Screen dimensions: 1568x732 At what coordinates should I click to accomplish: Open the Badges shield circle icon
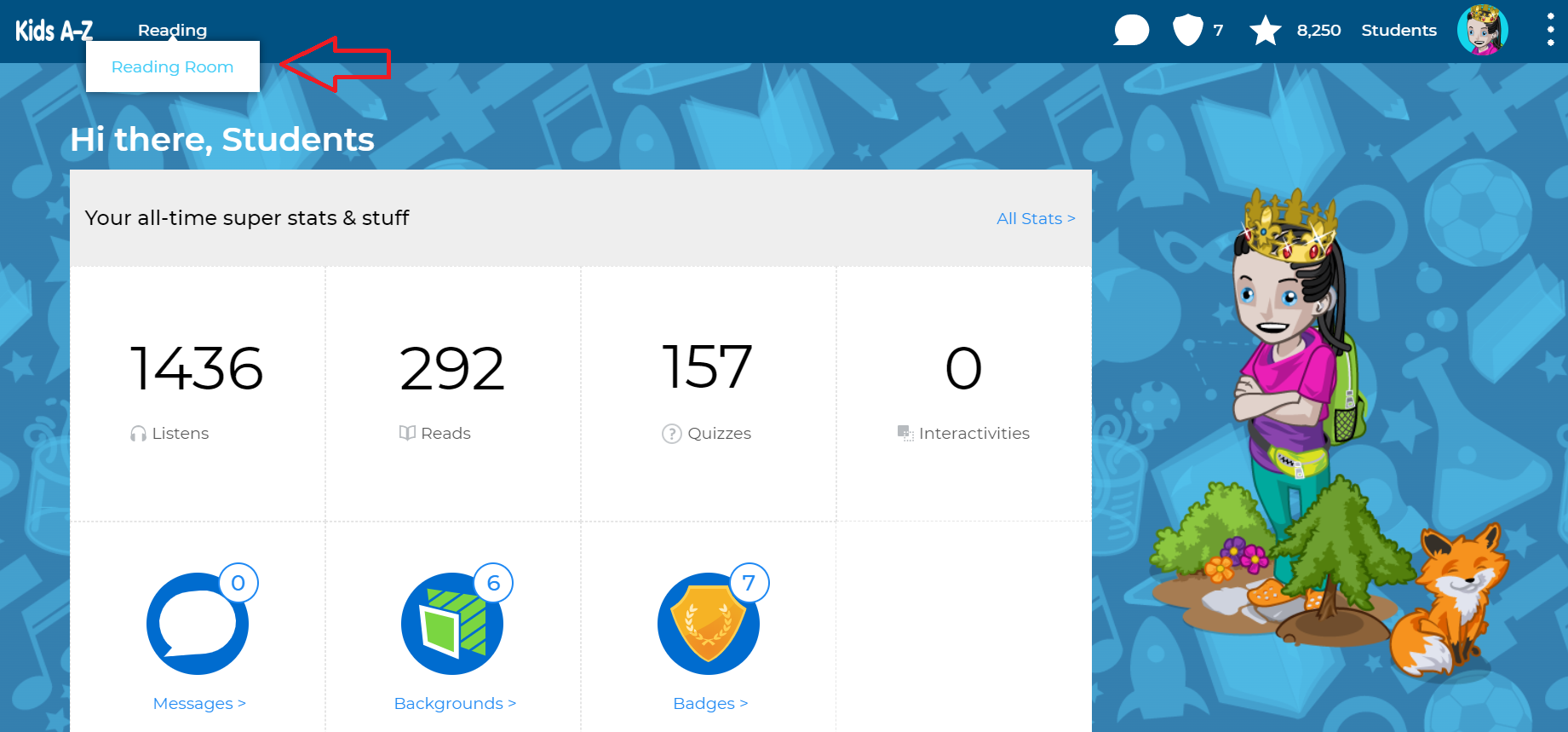click(708, 624)
